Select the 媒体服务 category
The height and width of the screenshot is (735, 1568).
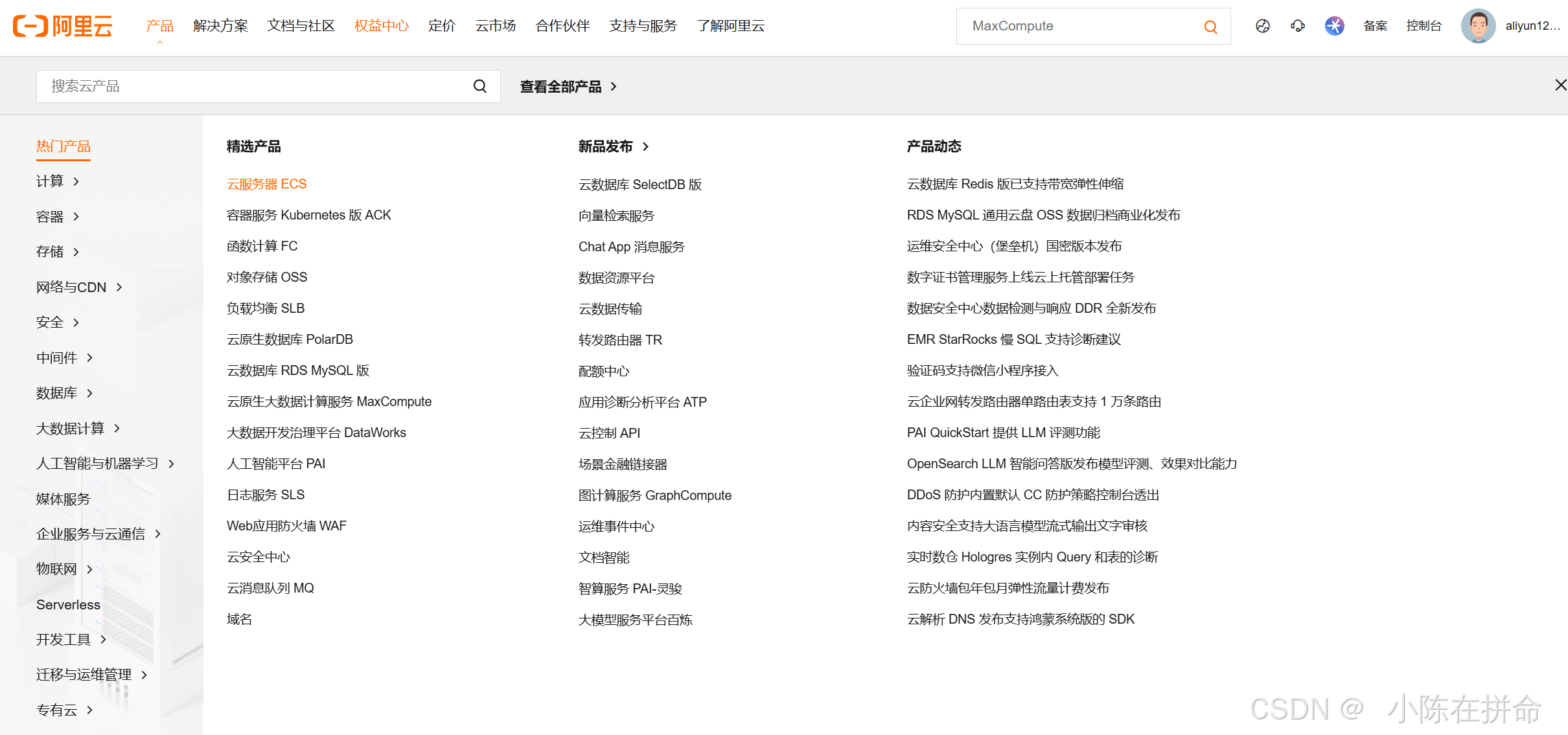(x=63, y=499)
